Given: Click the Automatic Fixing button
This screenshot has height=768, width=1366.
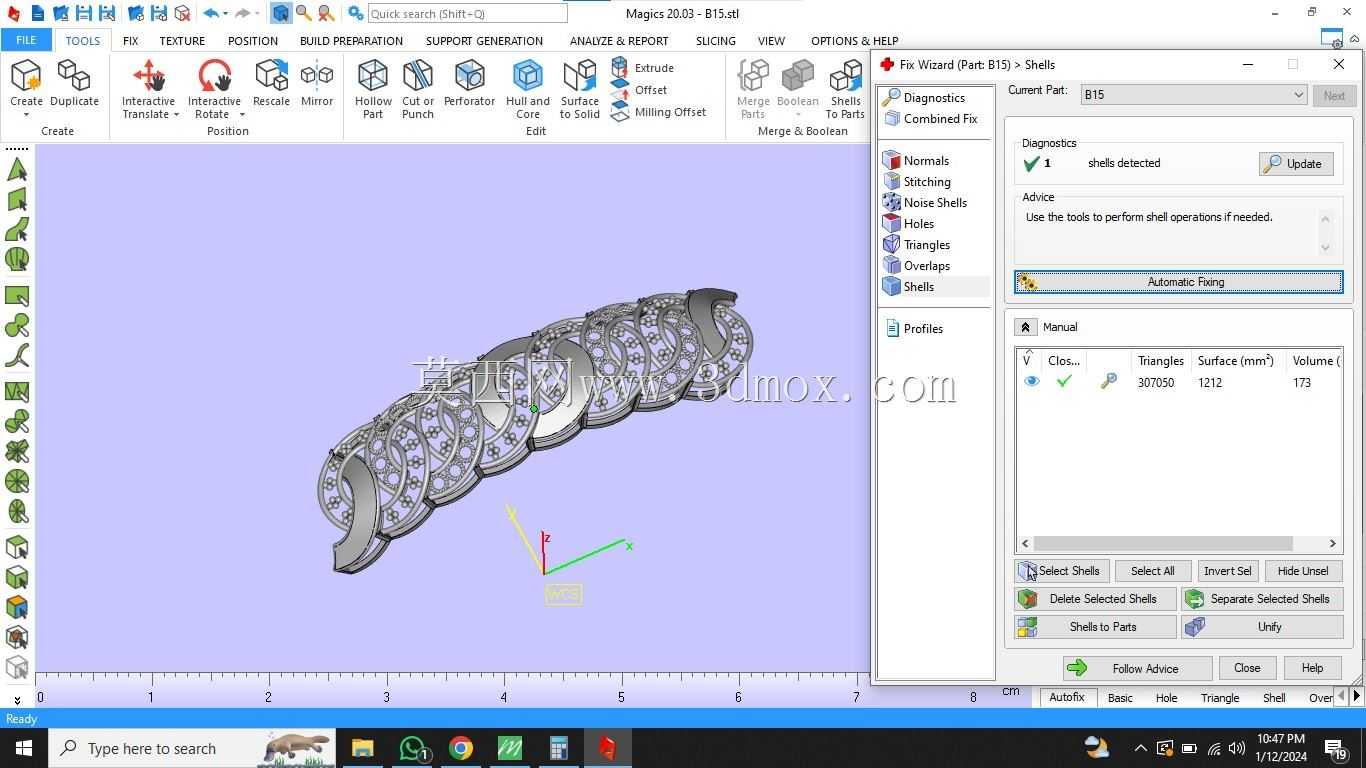Looking at the screenshot, I should pos(1179,282).
